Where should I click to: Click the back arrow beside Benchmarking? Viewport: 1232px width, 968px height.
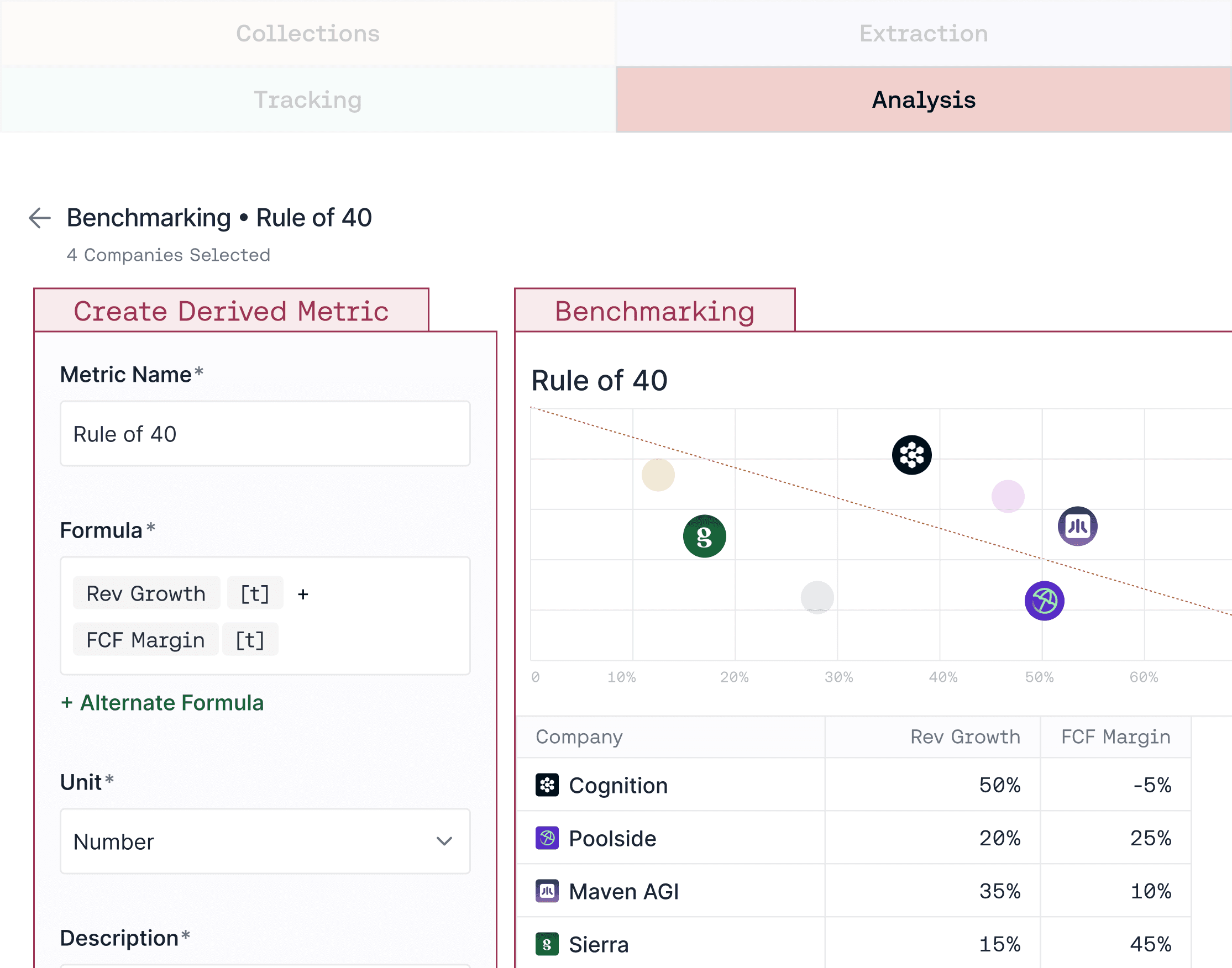(40, 218)
